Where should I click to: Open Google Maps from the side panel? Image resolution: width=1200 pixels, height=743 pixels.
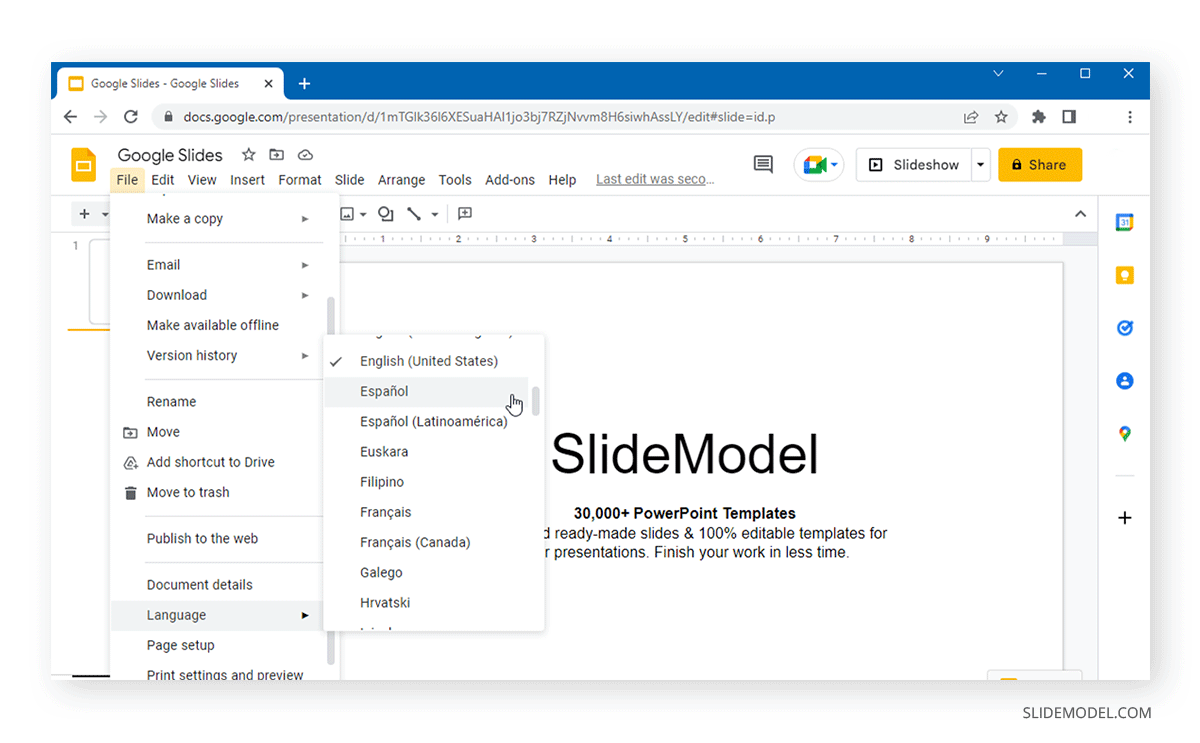click(1124, 433)
